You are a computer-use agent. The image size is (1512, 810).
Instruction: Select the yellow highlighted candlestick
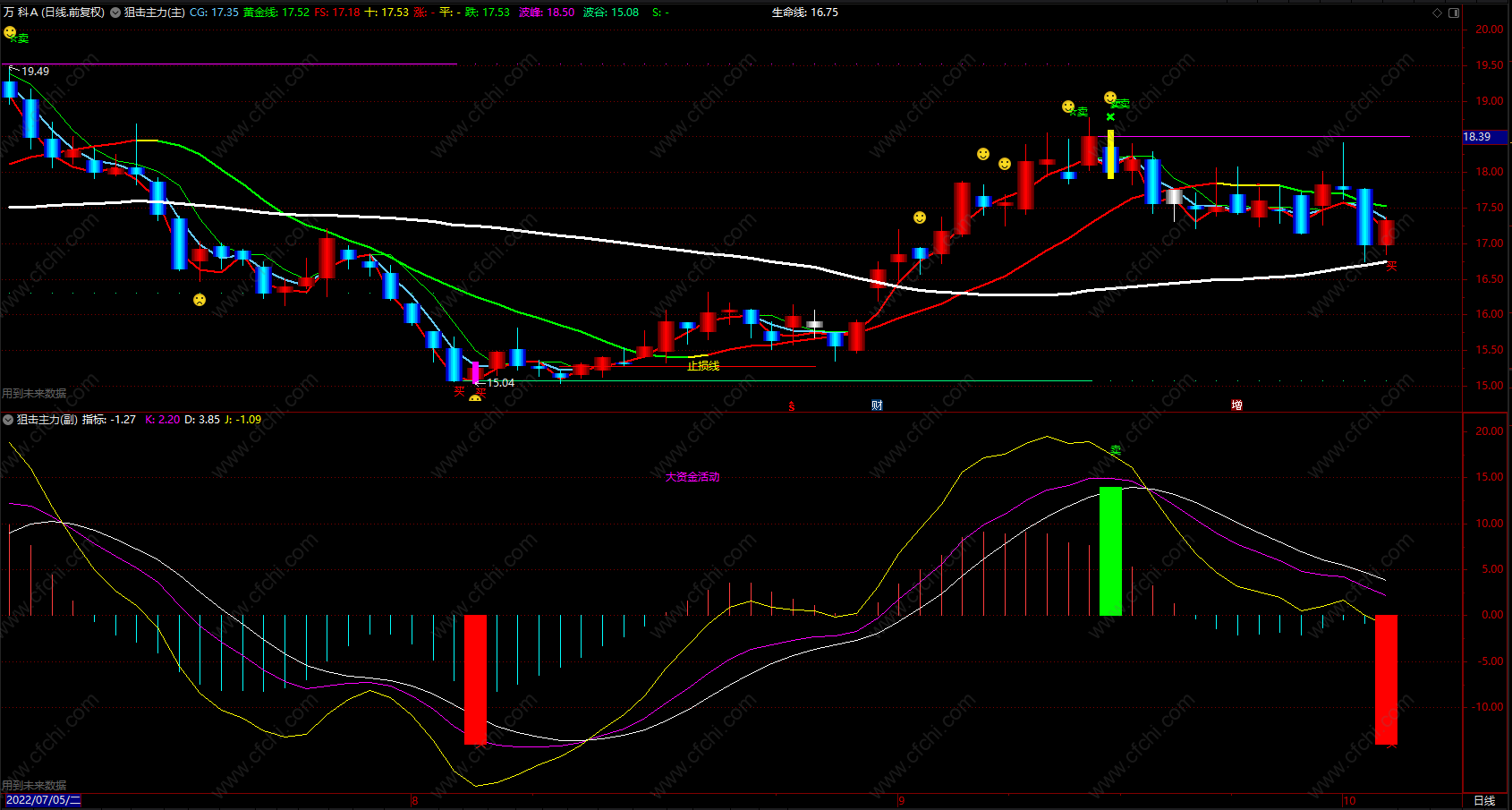(1110, 154)
